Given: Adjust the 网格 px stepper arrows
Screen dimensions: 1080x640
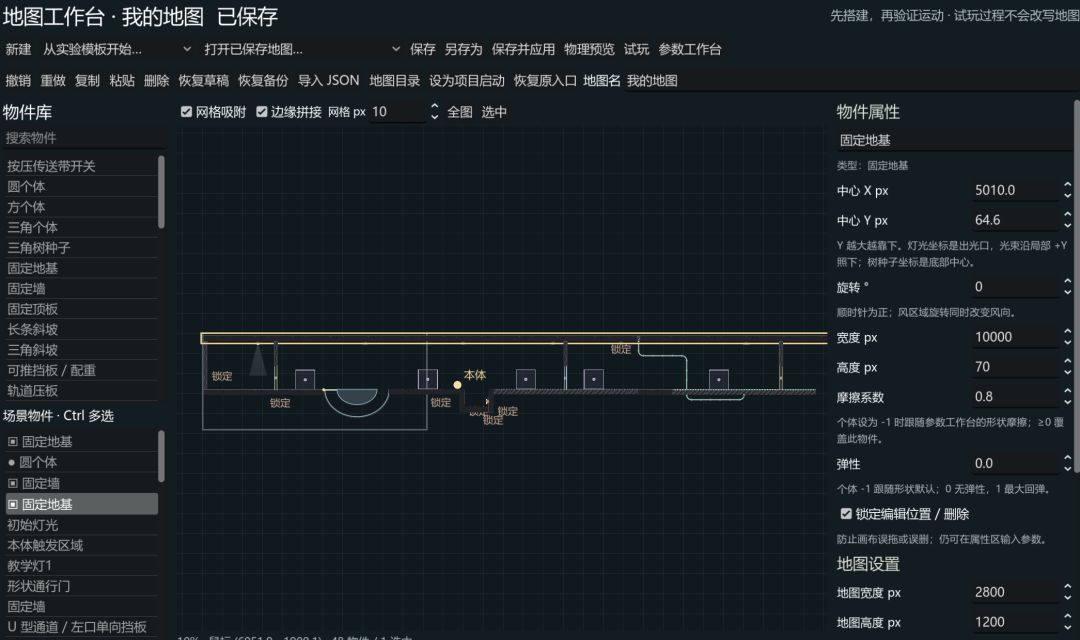Looking at the screenshot, I should pos(434,112).
